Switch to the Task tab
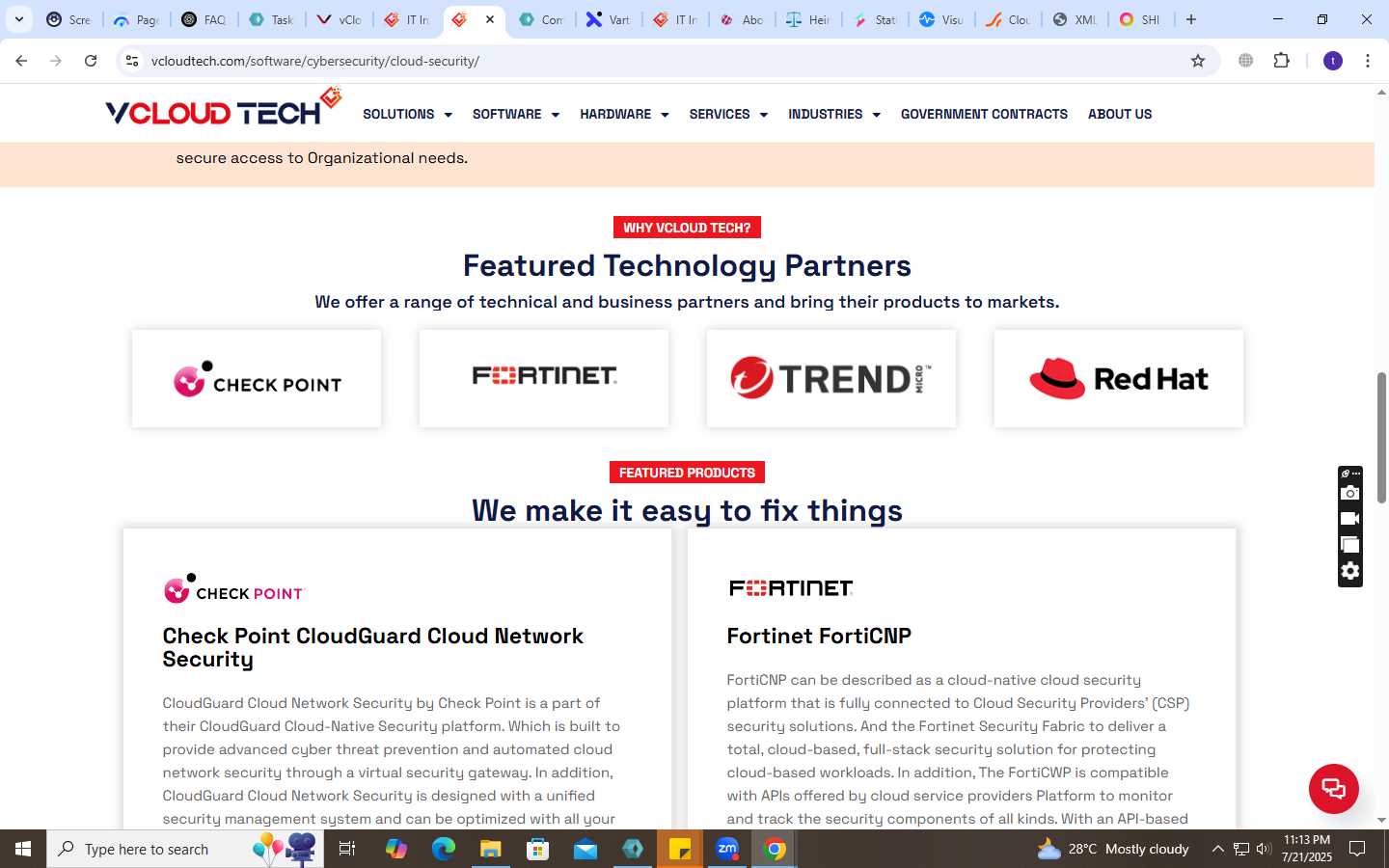The height and width of the screenshot is (868, 1389). 271,19
